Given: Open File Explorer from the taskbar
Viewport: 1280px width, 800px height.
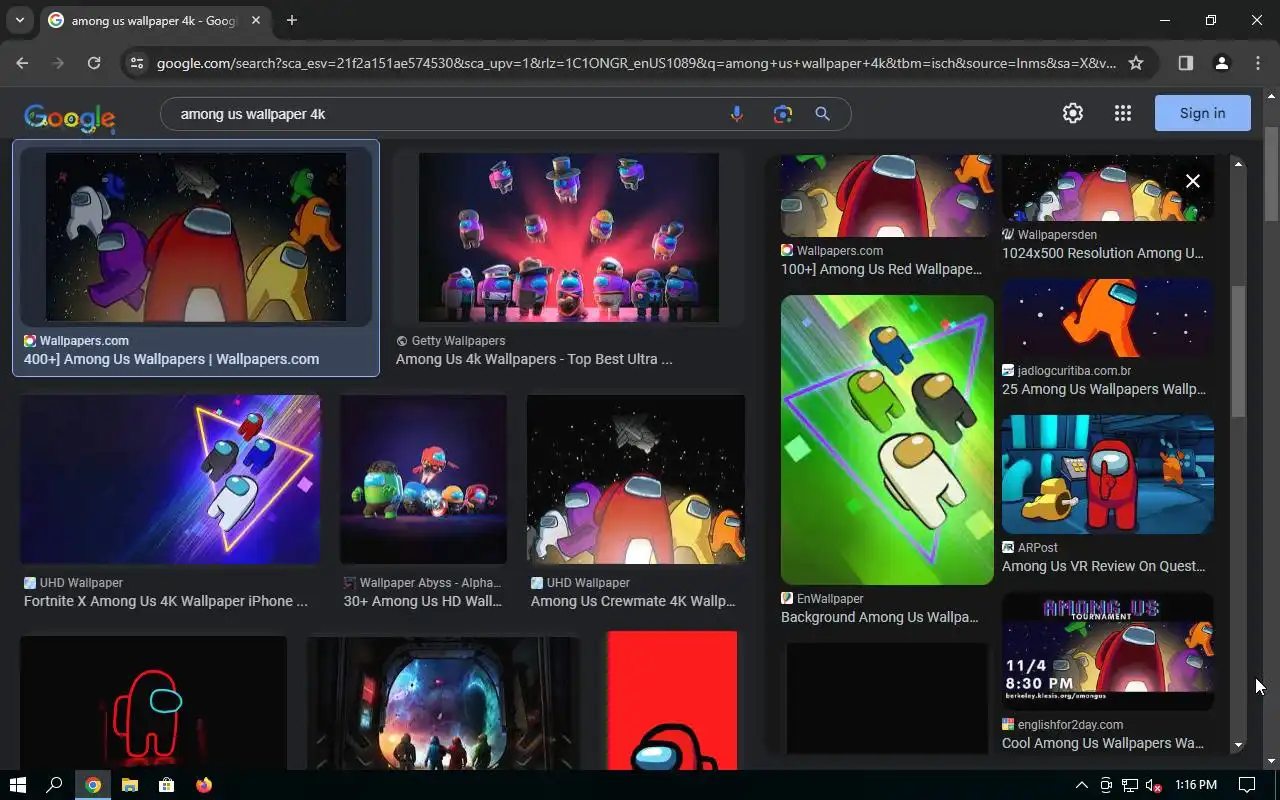Looking at the screenshot, I should coord(129,785).
